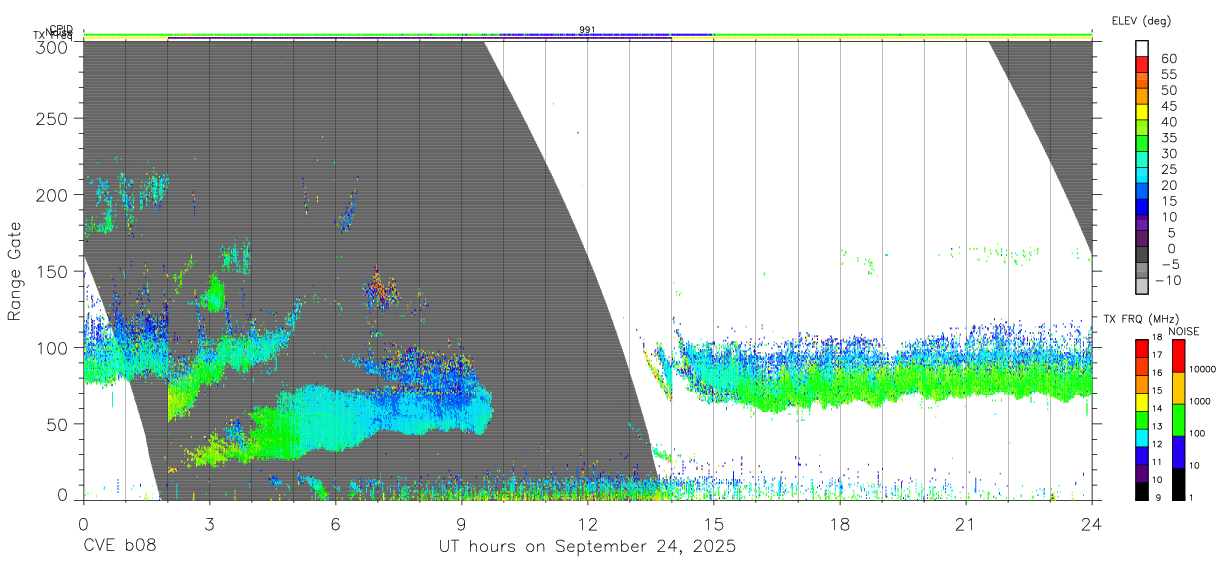
Task: Click the "10000" label on the NOISE scale
Action: tap(1203, 369)
